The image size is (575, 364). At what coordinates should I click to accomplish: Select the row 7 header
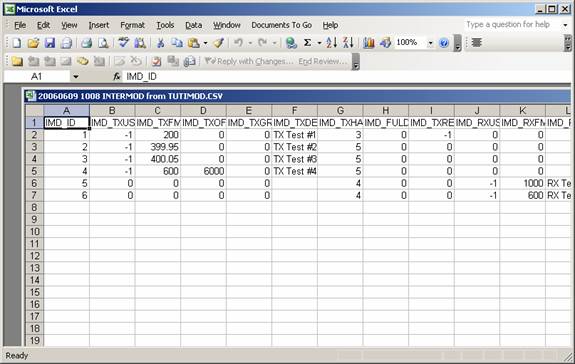coord(34,195)
